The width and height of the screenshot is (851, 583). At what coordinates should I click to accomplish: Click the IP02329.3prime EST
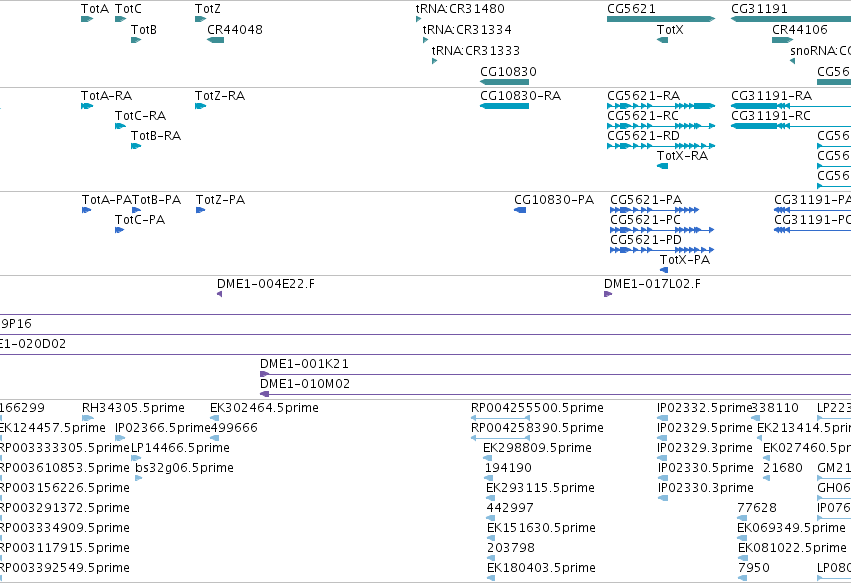662,458
